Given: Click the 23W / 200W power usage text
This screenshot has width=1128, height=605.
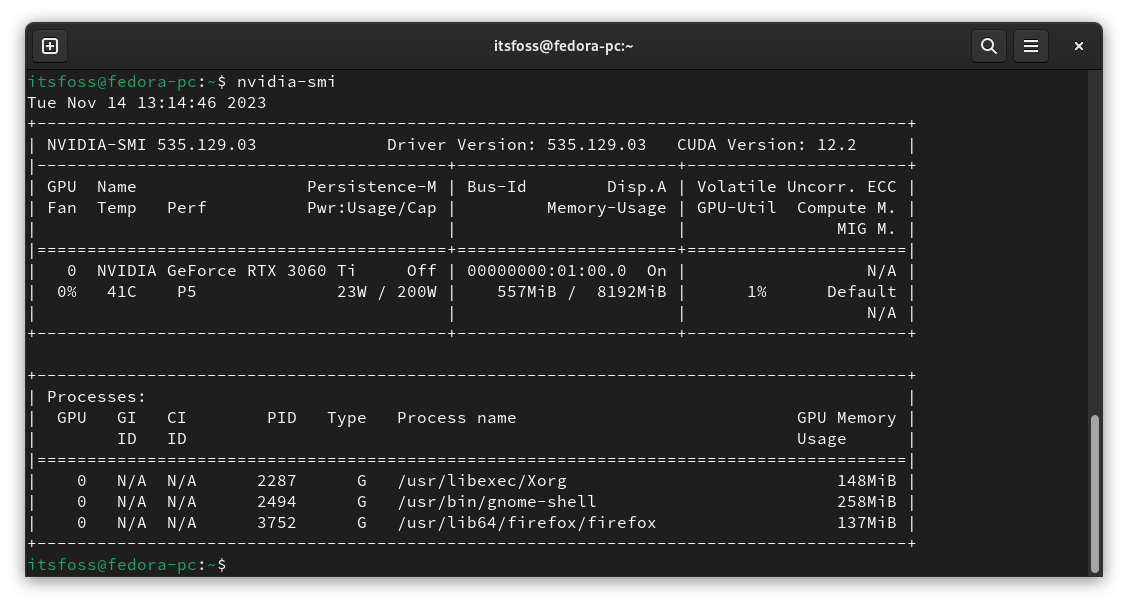Looking at the screenshot, I should [x=385, y=291].
